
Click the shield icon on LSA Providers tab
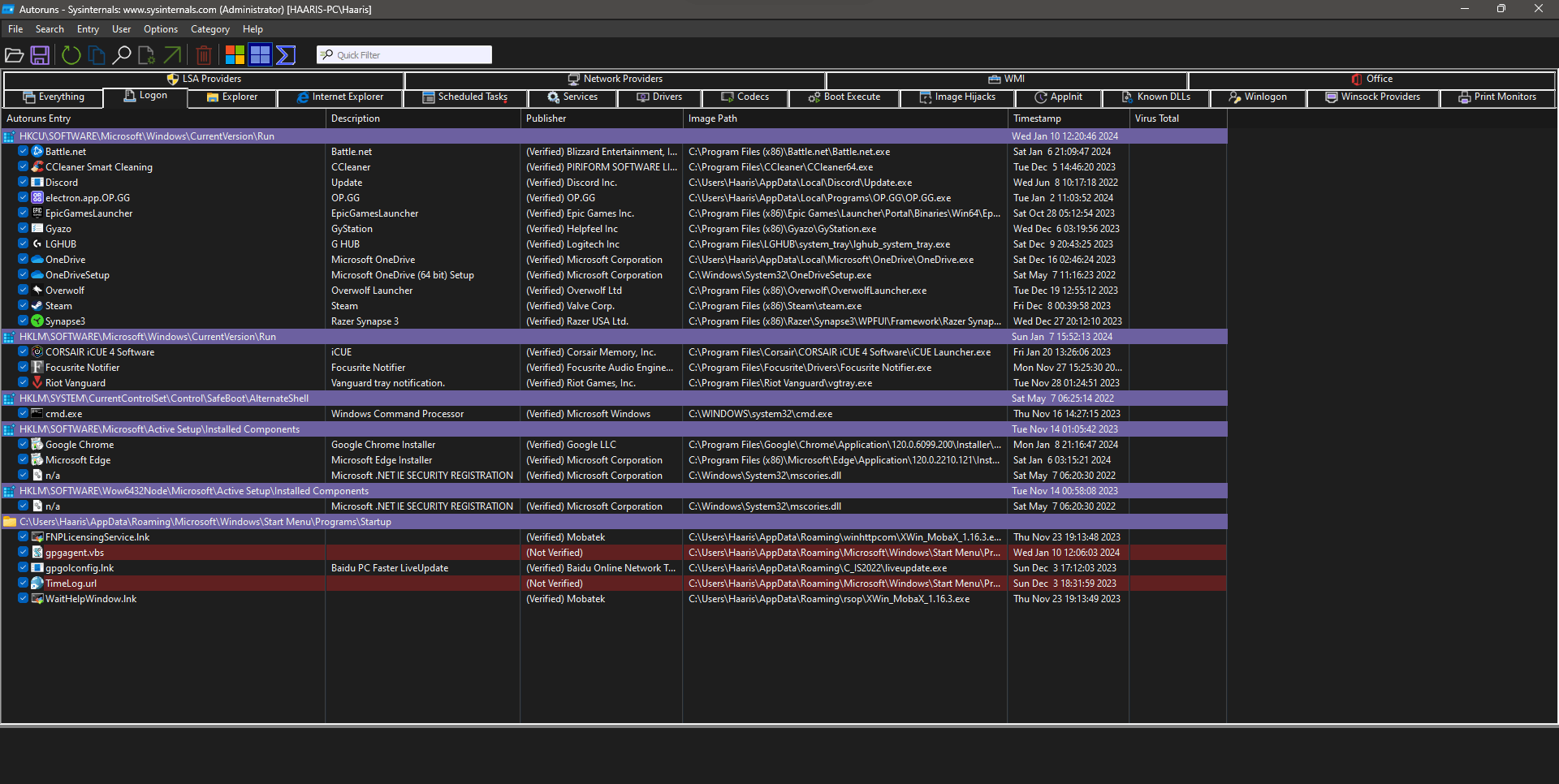[x=173, y=80]
